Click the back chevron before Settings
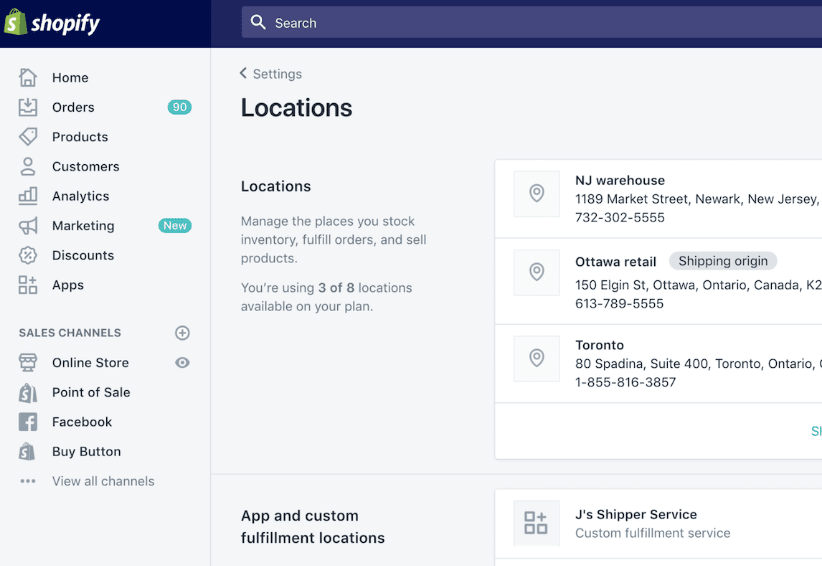The height and width of the screenshot is (566, 822). [x=243, y=73]
